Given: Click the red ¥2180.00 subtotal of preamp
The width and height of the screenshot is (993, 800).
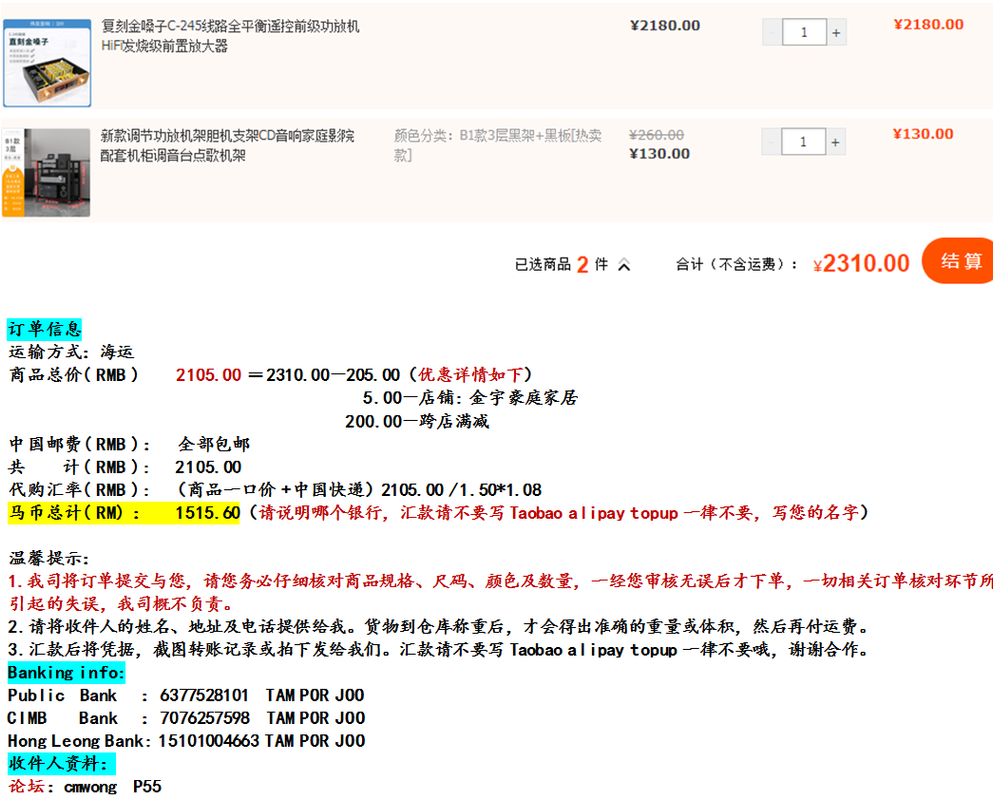Looking at the screenshot, I should (928, 25).
